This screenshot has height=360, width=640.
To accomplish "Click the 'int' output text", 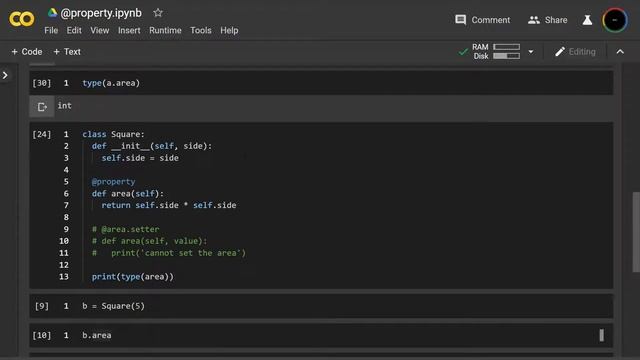I will 64,106.
